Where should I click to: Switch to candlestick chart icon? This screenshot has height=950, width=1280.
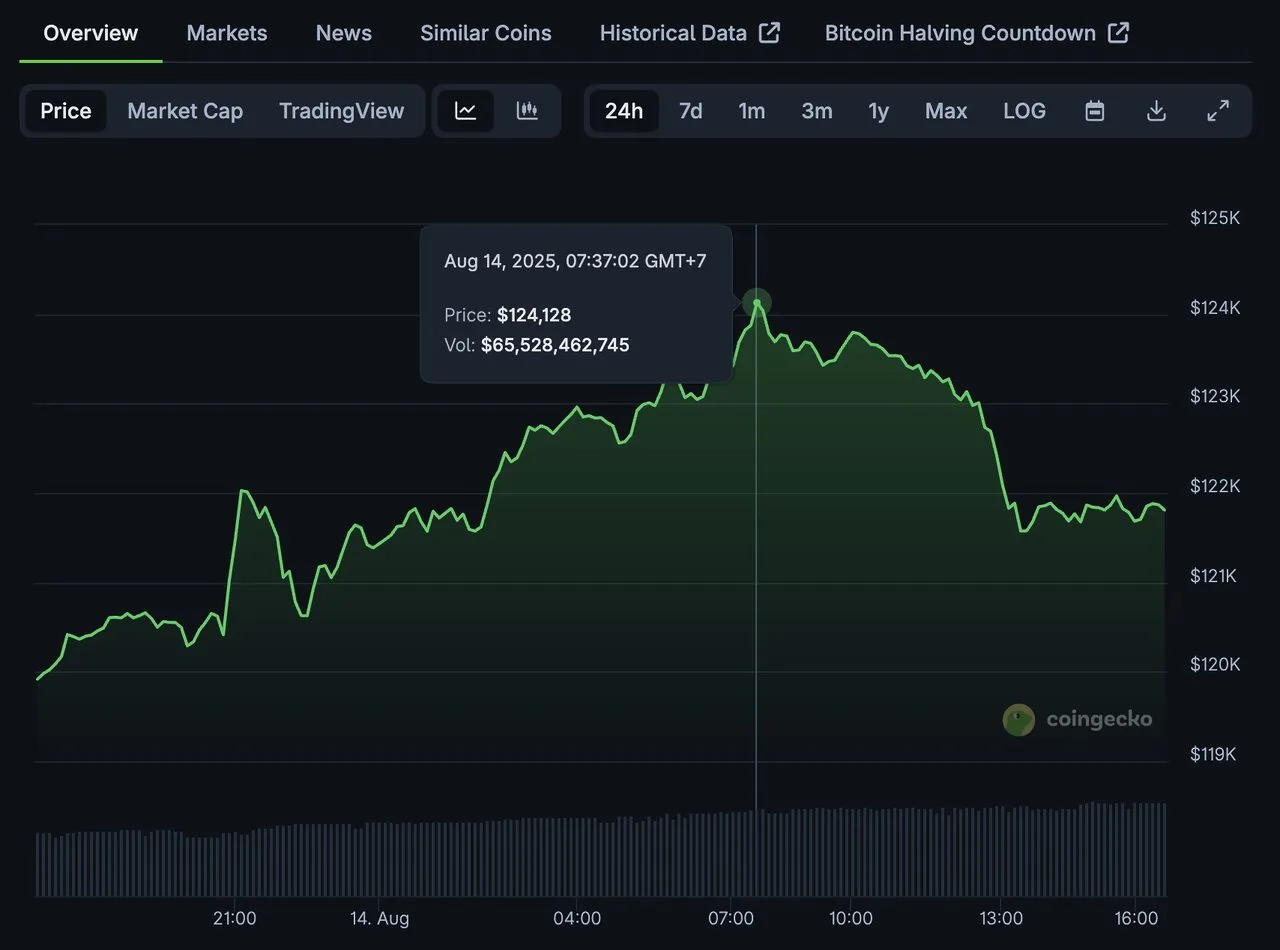(527, 111)
